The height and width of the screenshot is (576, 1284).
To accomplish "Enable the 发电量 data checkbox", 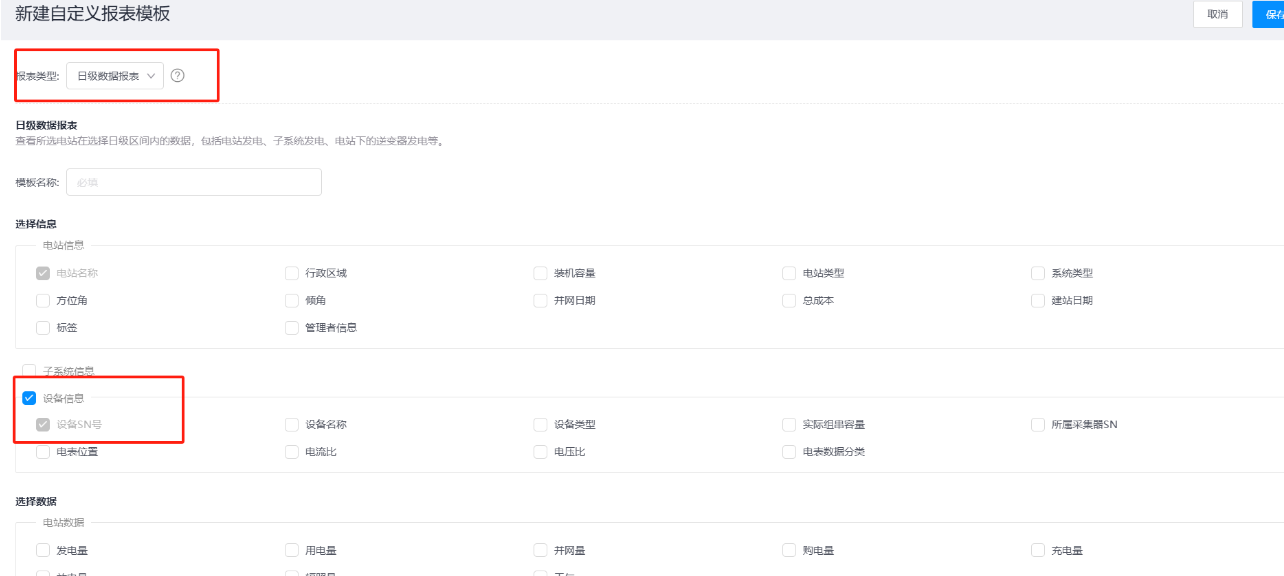I will 43,550.
